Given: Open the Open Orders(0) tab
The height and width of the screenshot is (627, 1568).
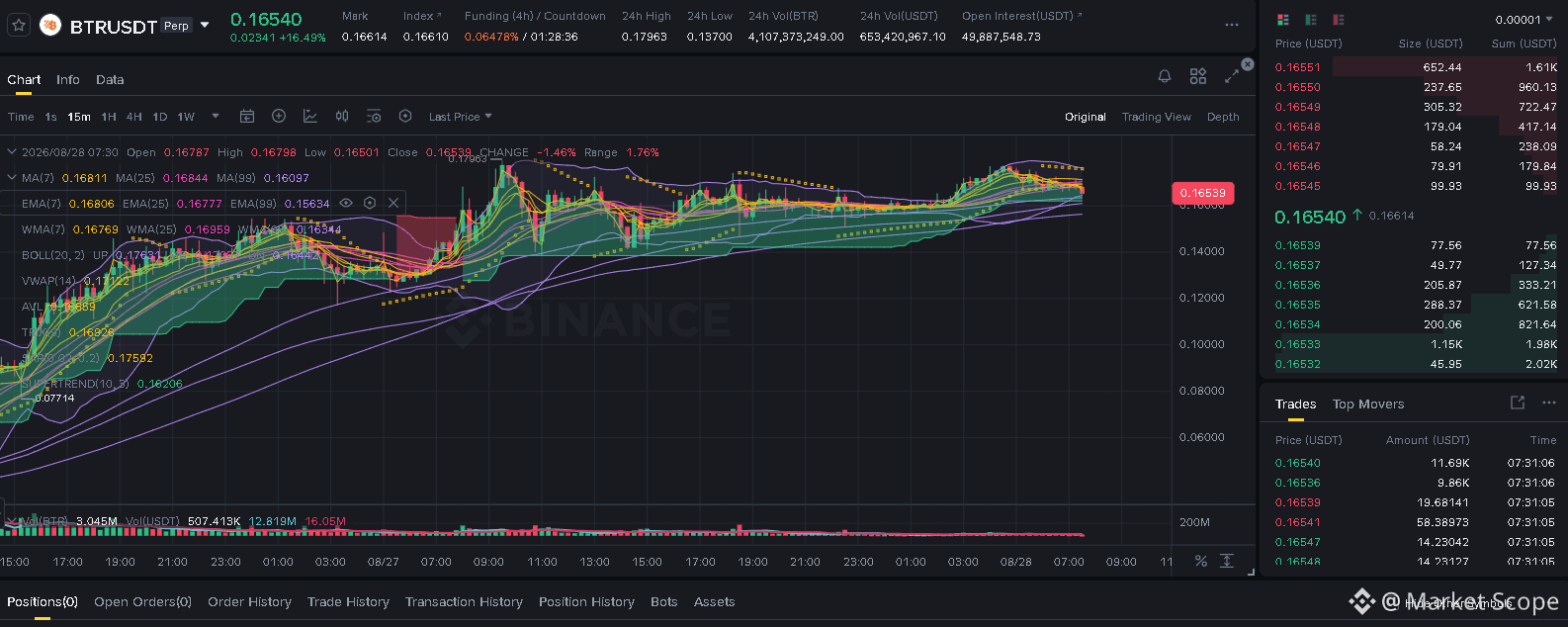Looking at the screenshot, I should 142,601.
